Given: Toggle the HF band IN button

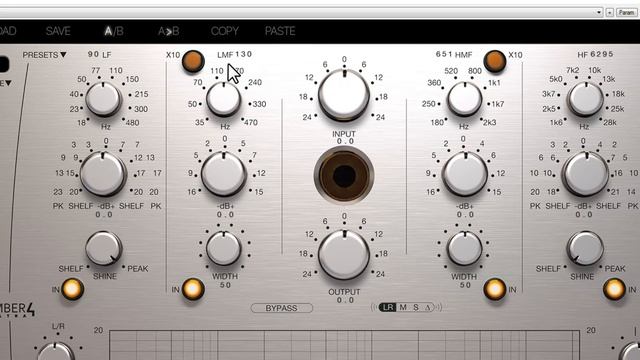Looking at the screenshot, I should coord(614,289).
